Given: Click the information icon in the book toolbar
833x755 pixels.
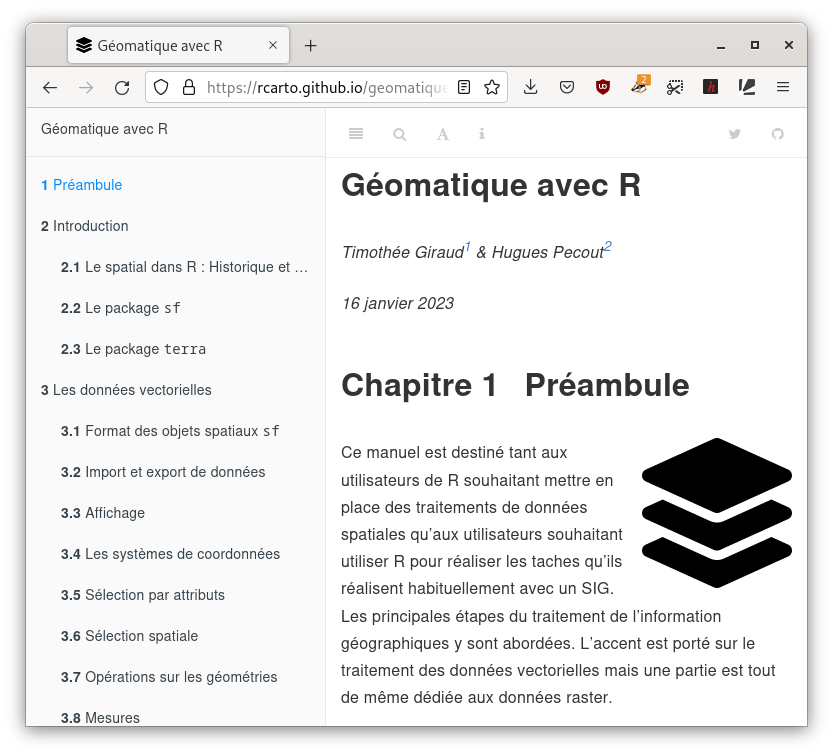Looking at the screenshot, I should point(481,134).
